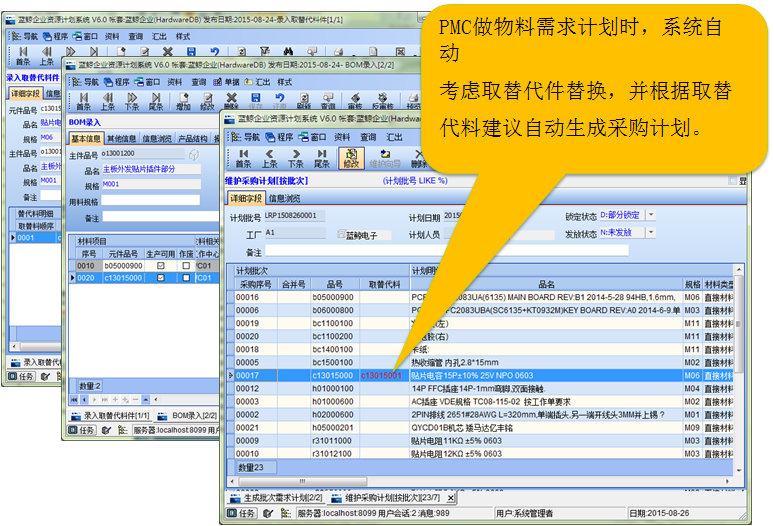Click the highlighted 修改 edit button in purchase plan window
The image size is (774, 526).
(351, 158)
